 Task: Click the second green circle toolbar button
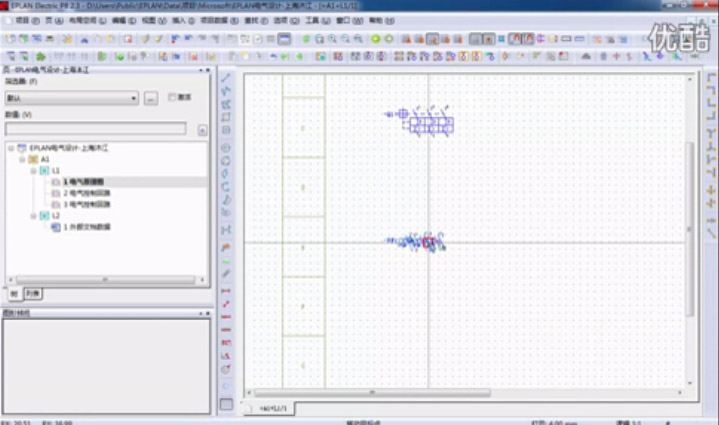[x=389, y=39]
